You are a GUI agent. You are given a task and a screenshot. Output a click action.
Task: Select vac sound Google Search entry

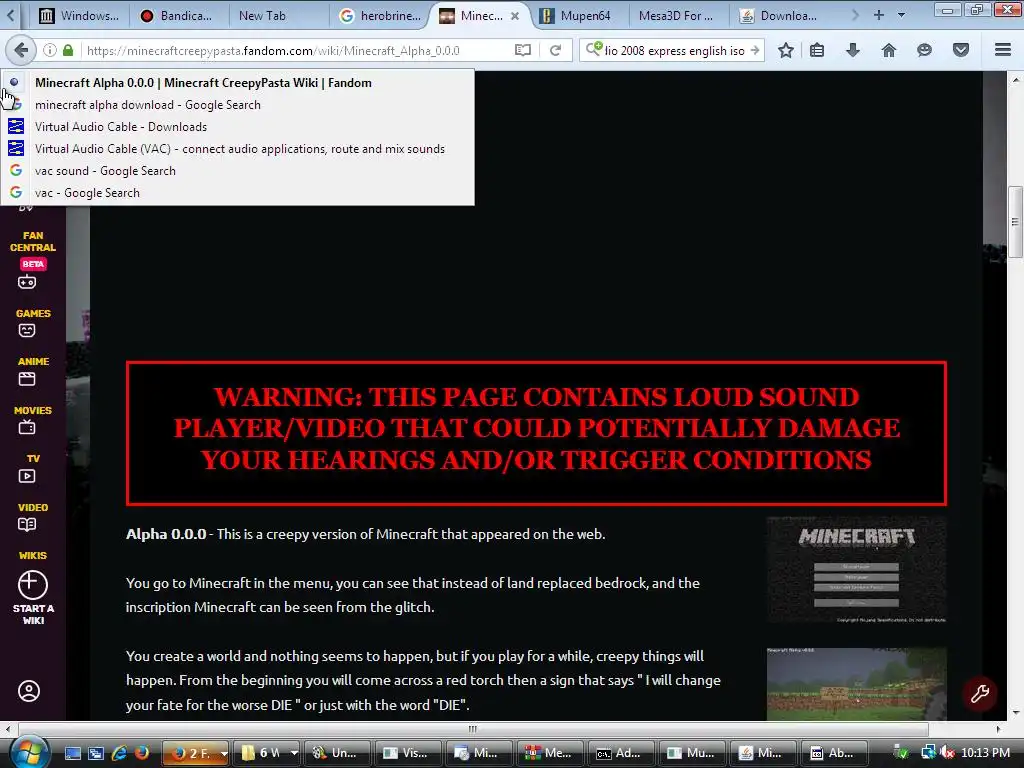click(x=237, y=171)
